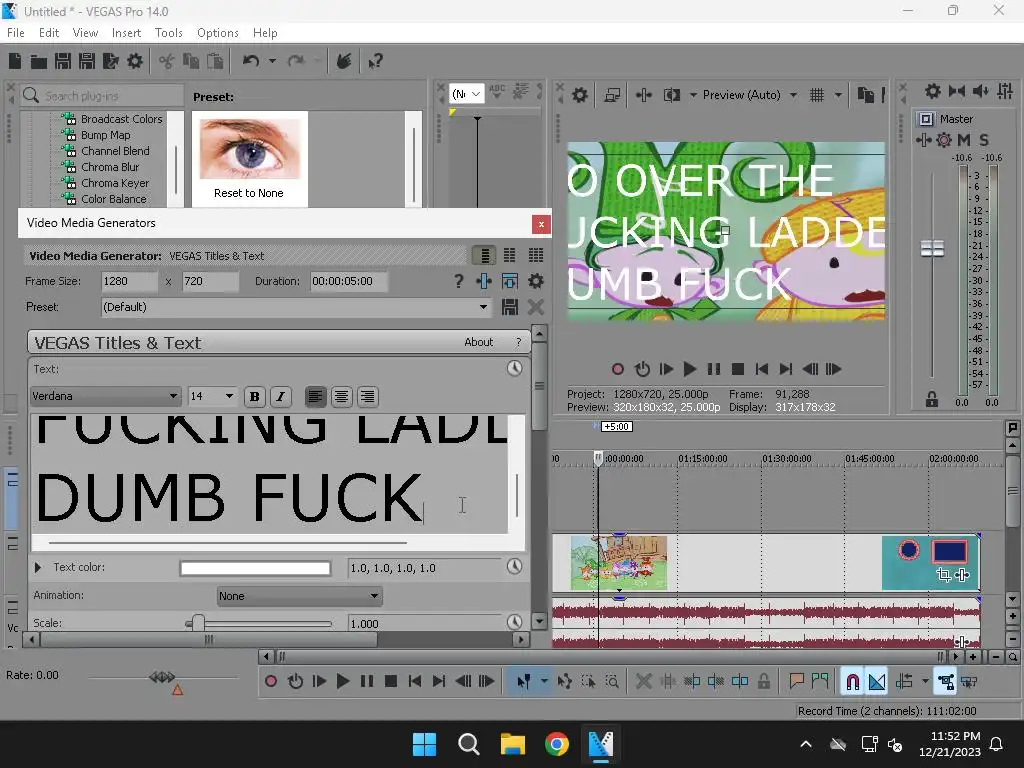Image resolution: width=1024 pixels, height=768 pixels.
Task: Open Media Properties gear in generator dialog
Action: tap(536, 281)
